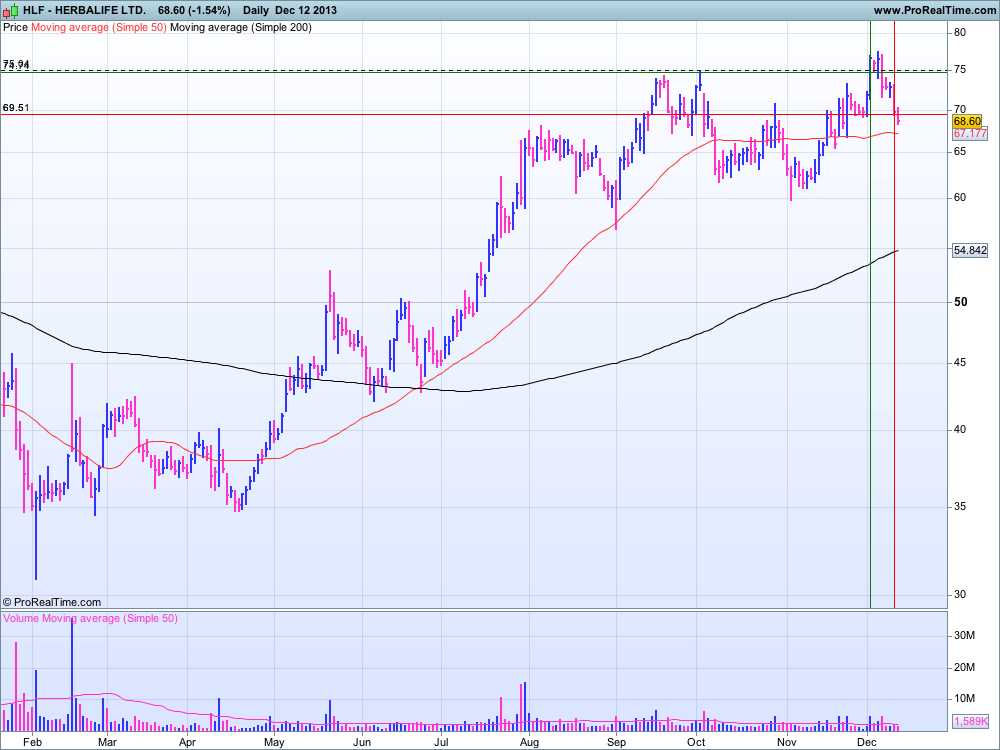Viewport: 1000px width, 750px height.
Task: Select pink Moving average (Simple 50) volume legend
Action: (x=110, y=618)
